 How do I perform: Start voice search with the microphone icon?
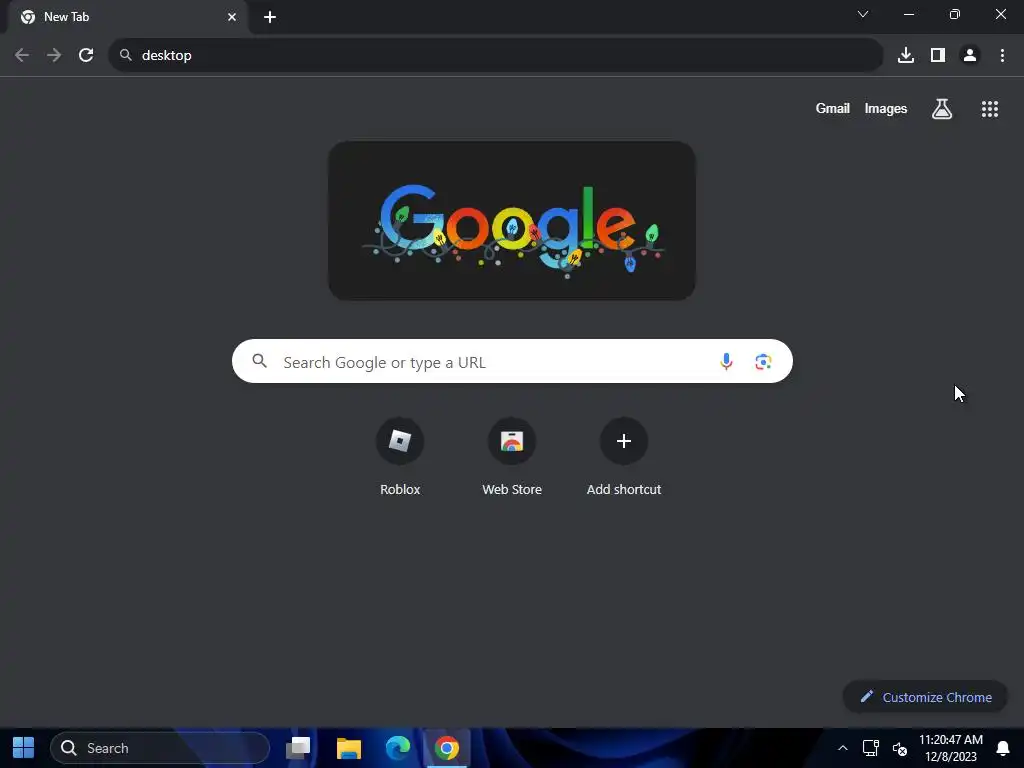pyautogui.click(x=726, y=361)
